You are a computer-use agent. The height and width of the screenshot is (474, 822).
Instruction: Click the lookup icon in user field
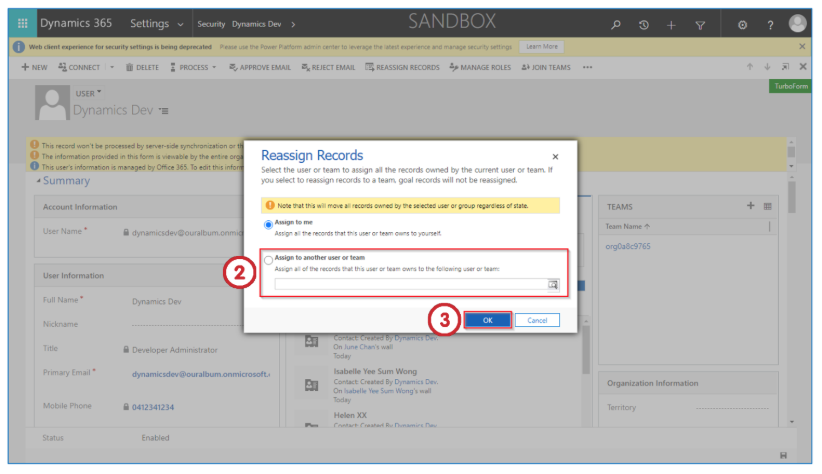click(552, 285)
